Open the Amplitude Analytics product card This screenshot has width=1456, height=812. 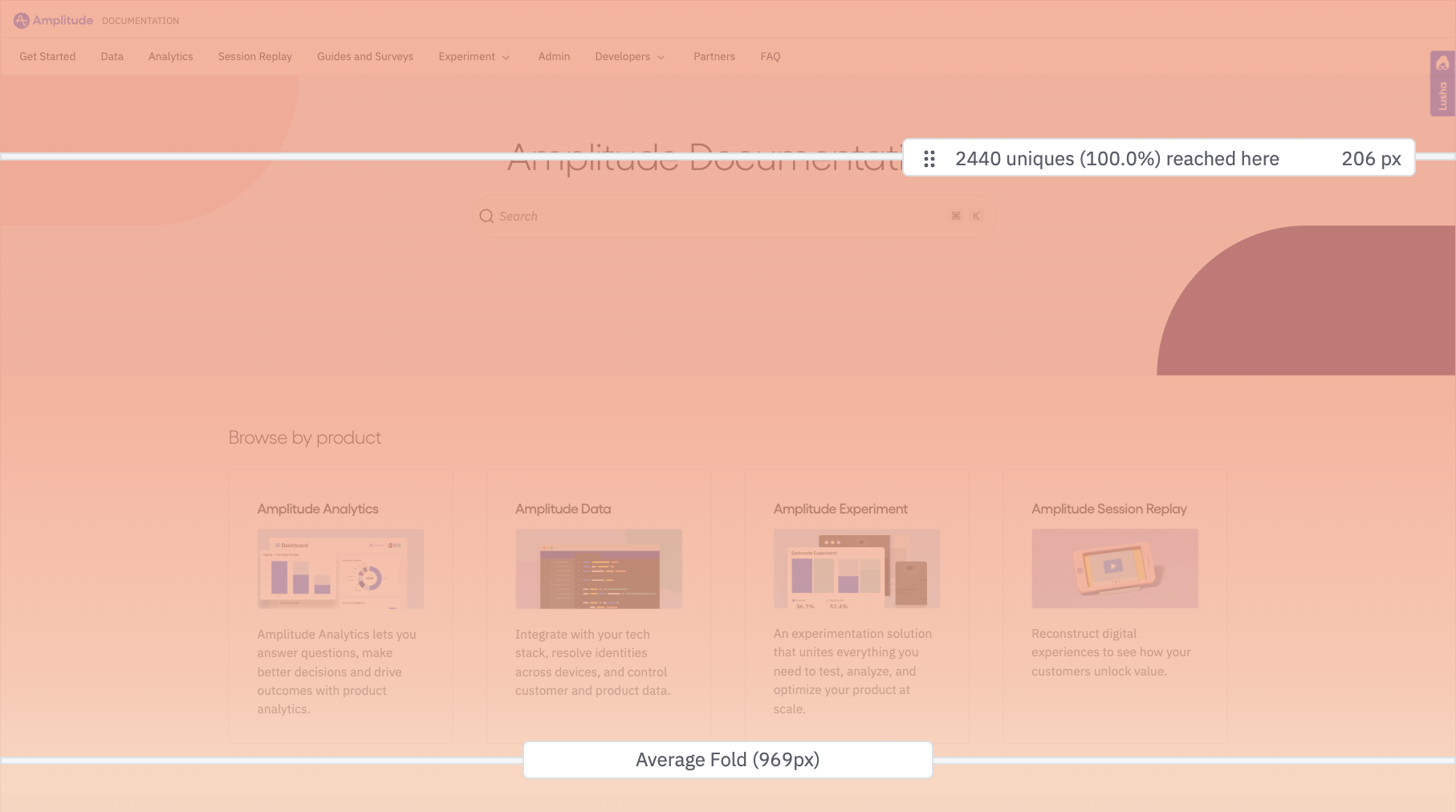point(340,606)
